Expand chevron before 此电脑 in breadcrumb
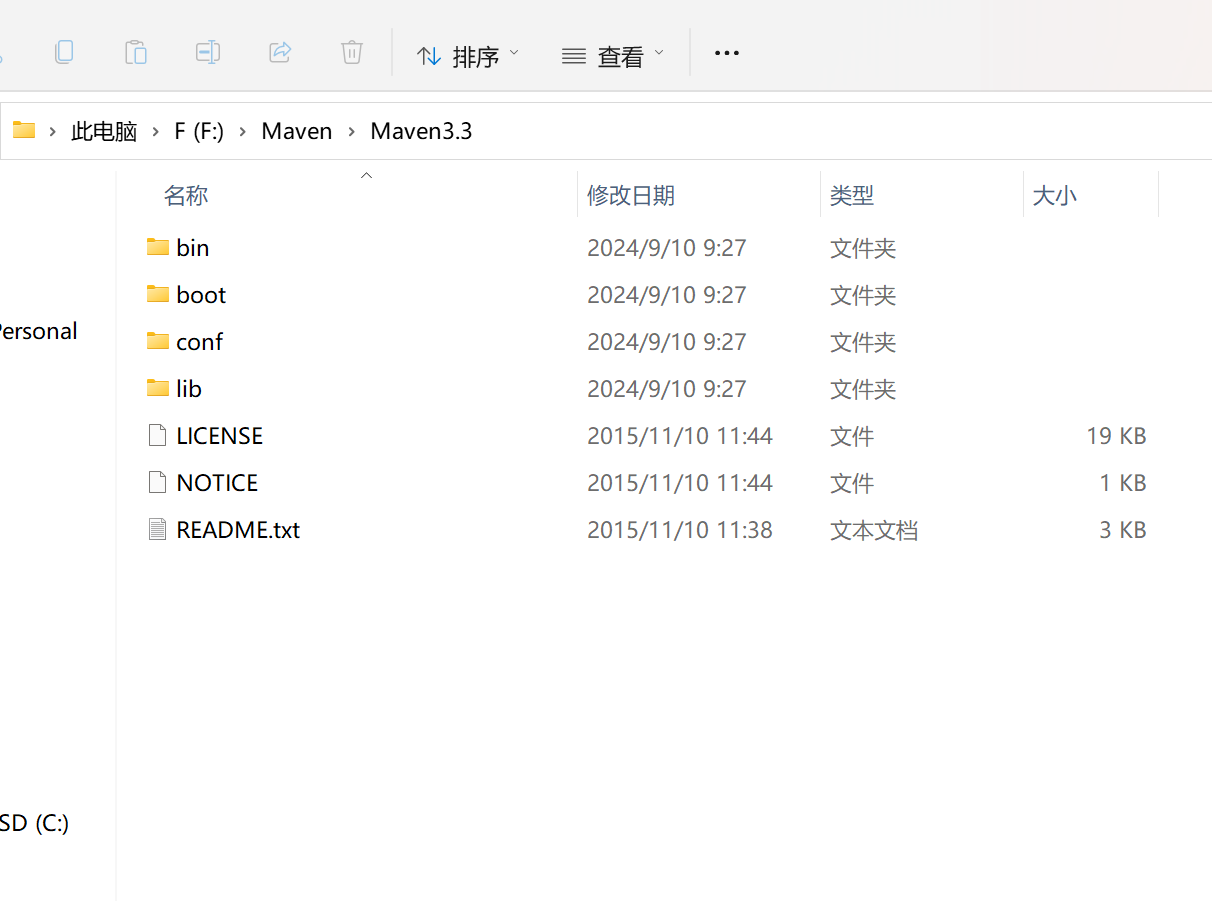Screen dimensions: 1212x901 pos(53,131)
